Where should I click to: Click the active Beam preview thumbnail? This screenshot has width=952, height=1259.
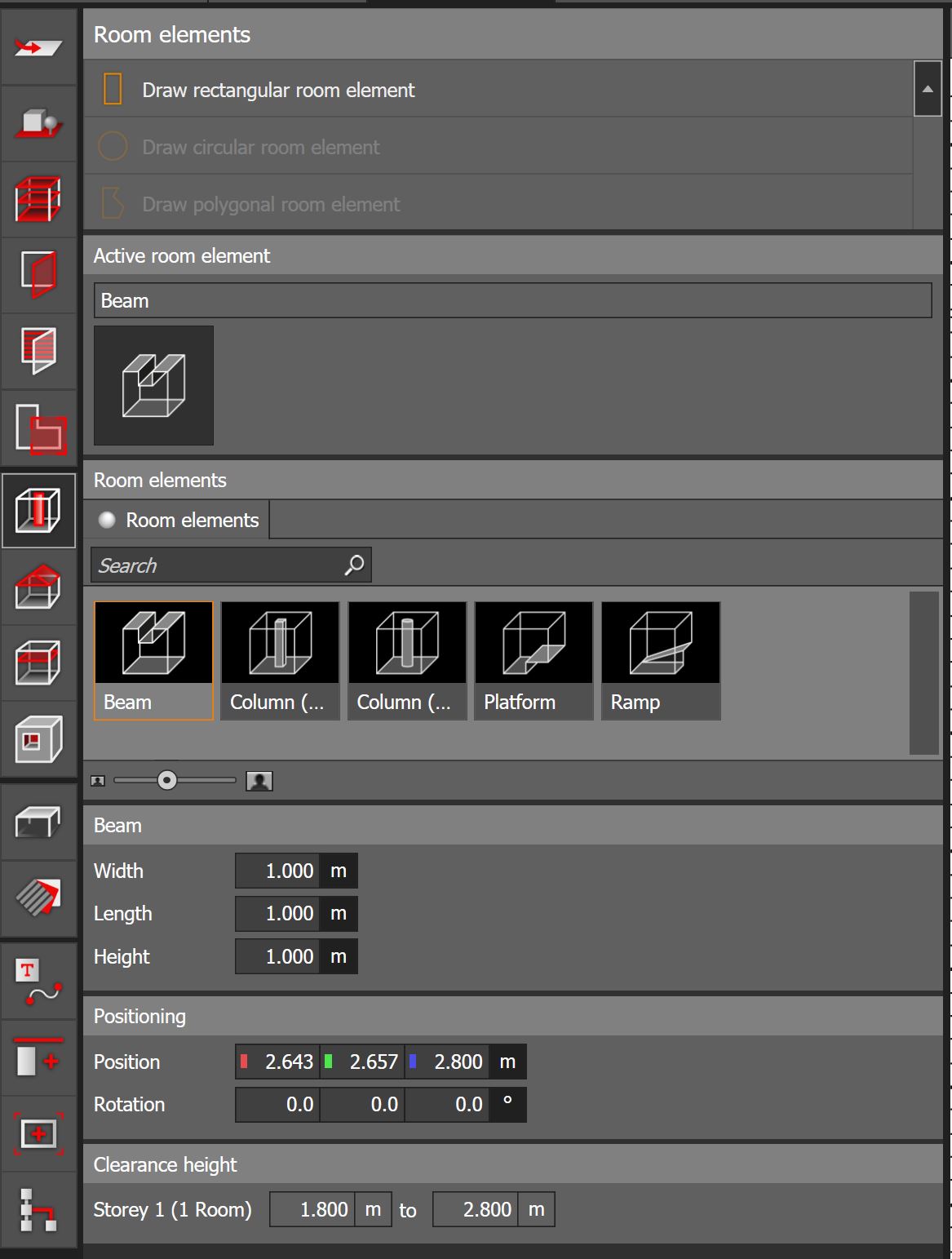click(x=153, y=385)
